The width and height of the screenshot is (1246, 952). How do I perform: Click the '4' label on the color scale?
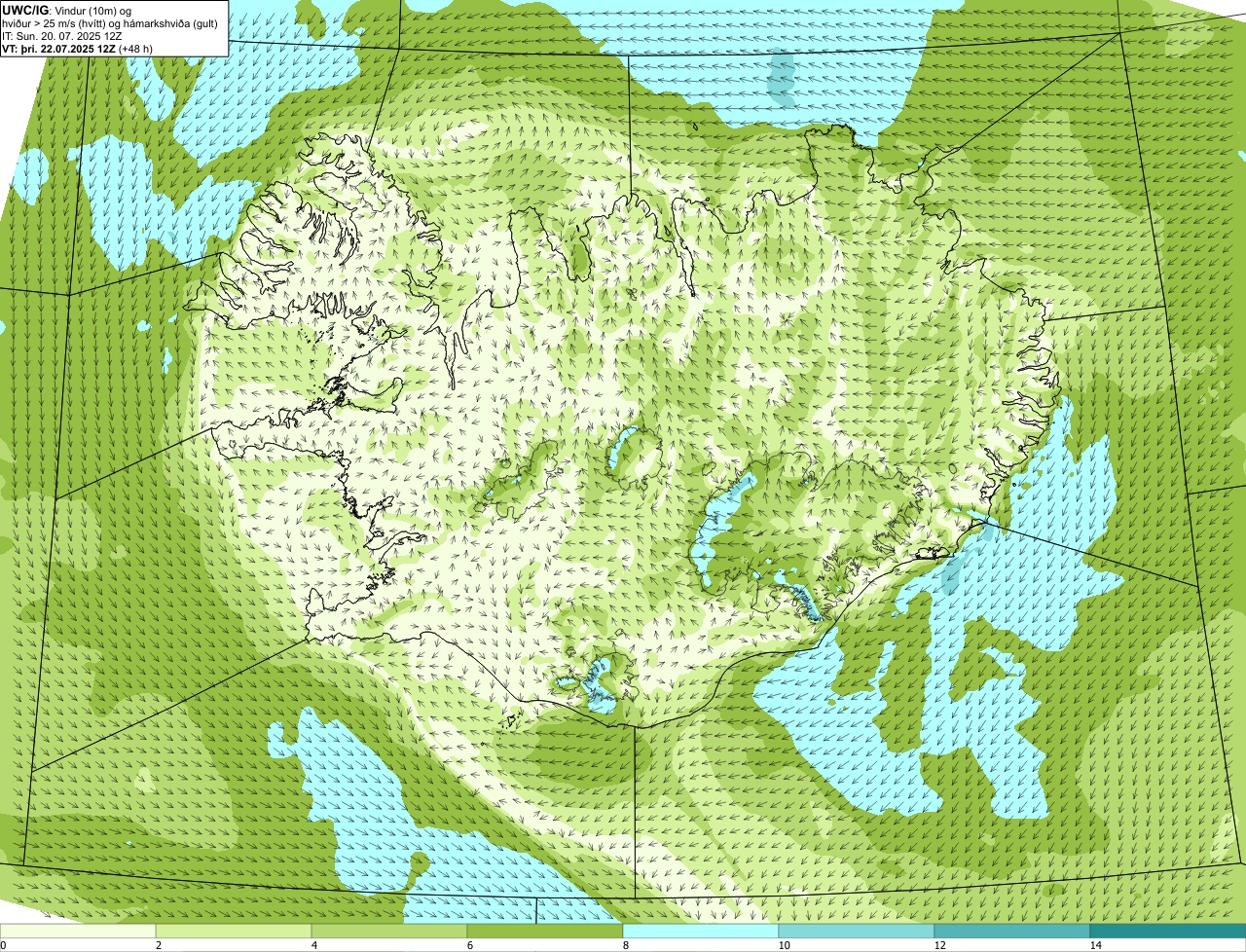tap(313, 944)
